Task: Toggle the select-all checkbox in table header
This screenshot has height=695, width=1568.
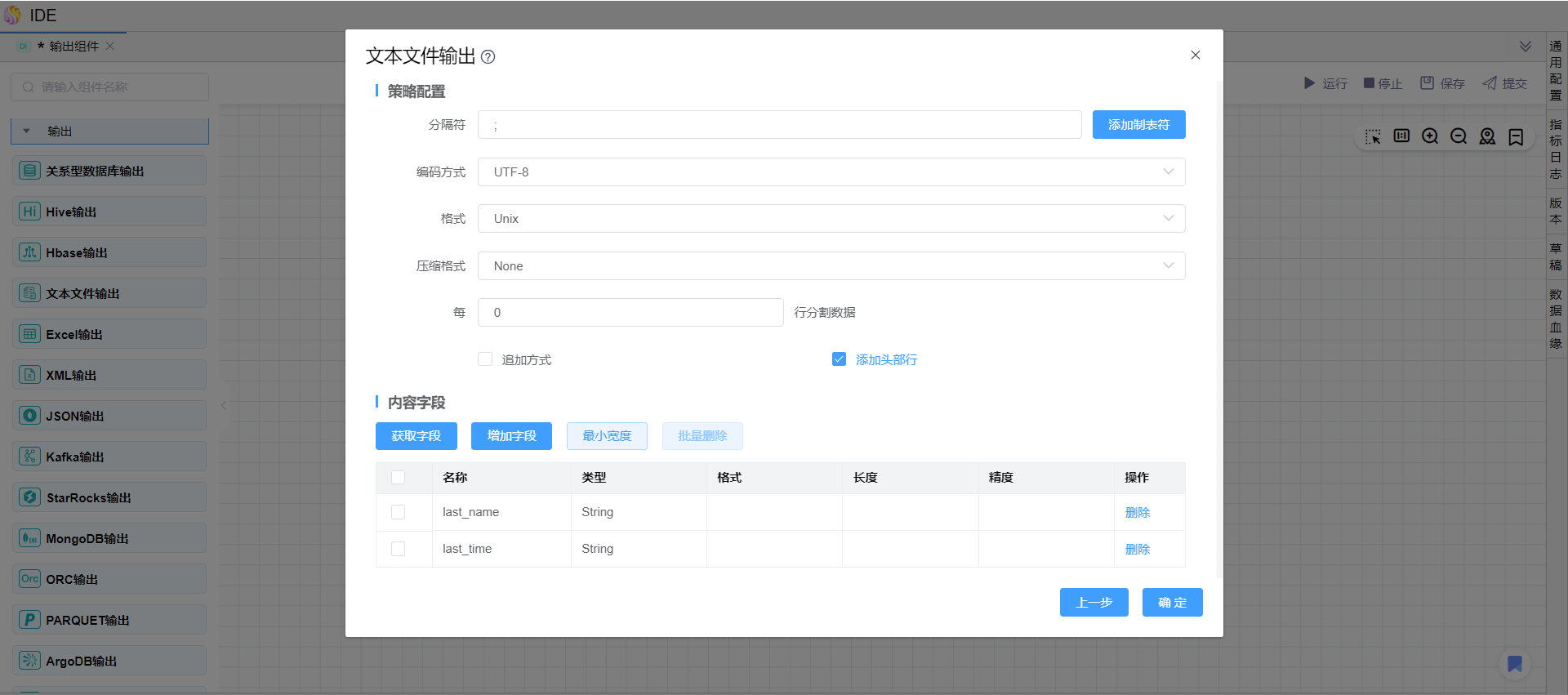Action: click(399, 478)
